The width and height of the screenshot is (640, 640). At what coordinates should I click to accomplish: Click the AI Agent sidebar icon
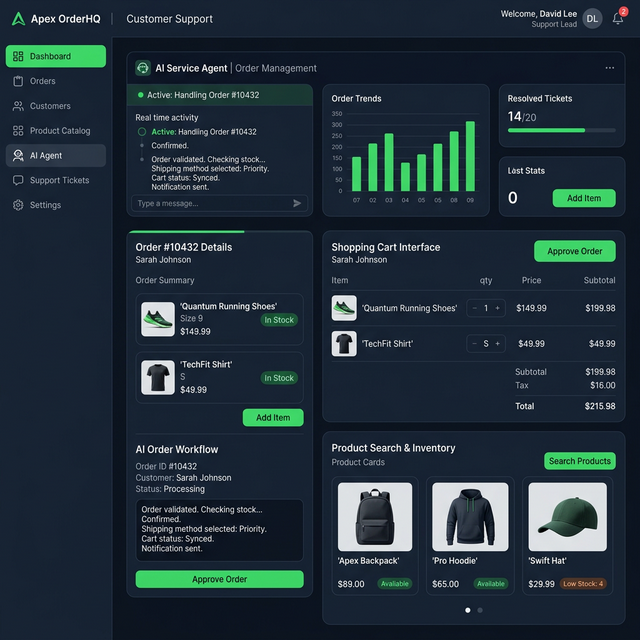[18, 156]
